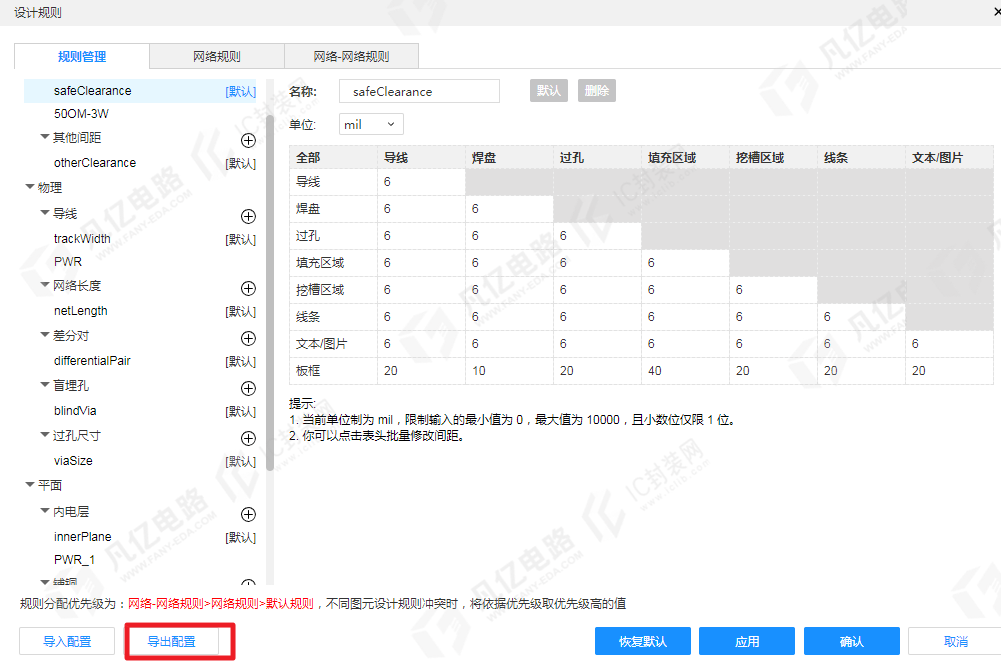Viewport: 1001px width, 663px height.
Task: Collapse the 过孔尺寸 group
Action: 45,435
